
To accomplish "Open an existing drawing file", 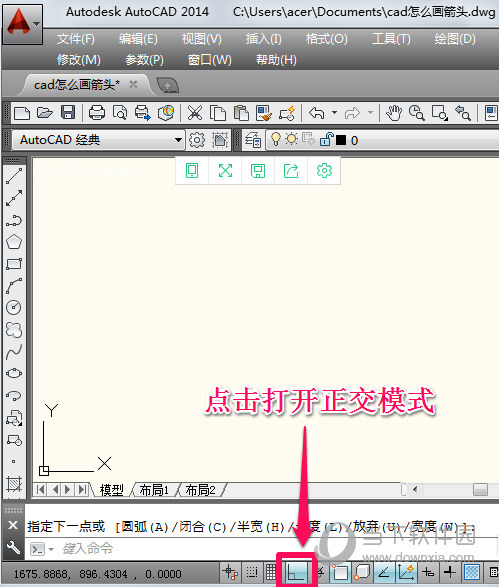I will 45,113.
